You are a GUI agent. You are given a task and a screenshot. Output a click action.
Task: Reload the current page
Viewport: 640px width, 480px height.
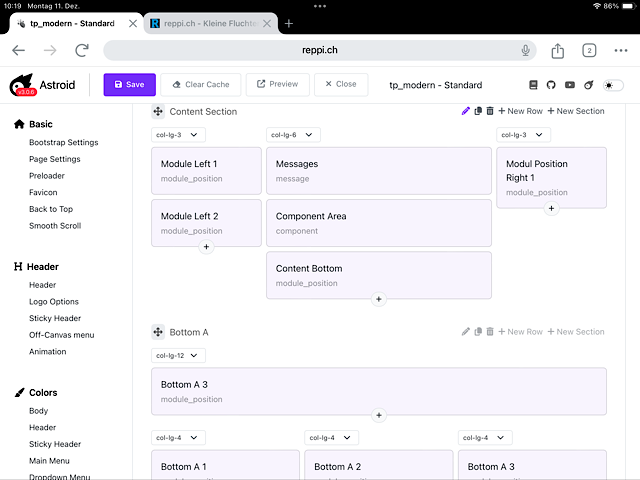click(x=82, y=50)
